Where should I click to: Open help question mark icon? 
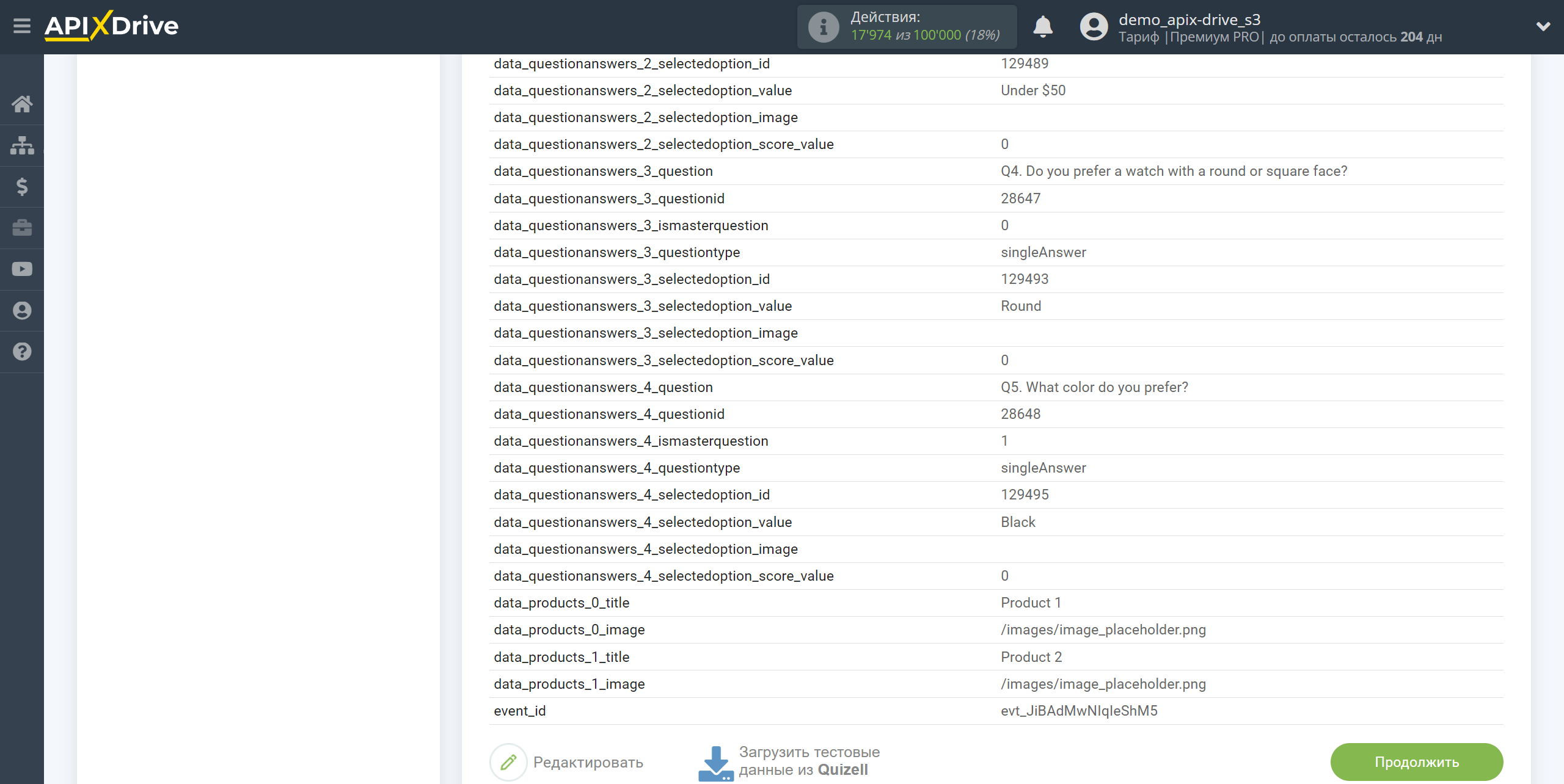[22, 352]
